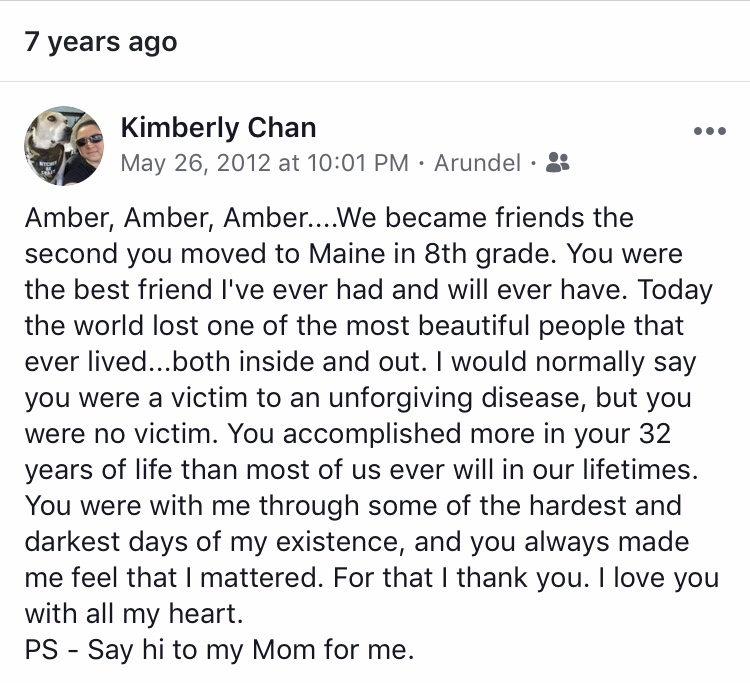750x683 pixels.
Task: Click the "7 years ago" memory header
Action: pos(100,42)
